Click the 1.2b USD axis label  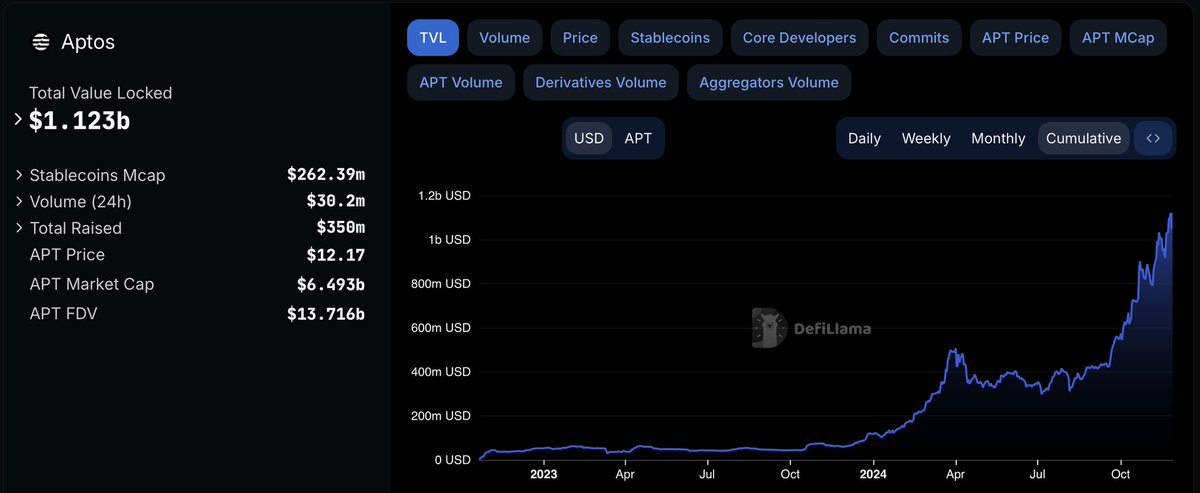(x=444, y=196)
